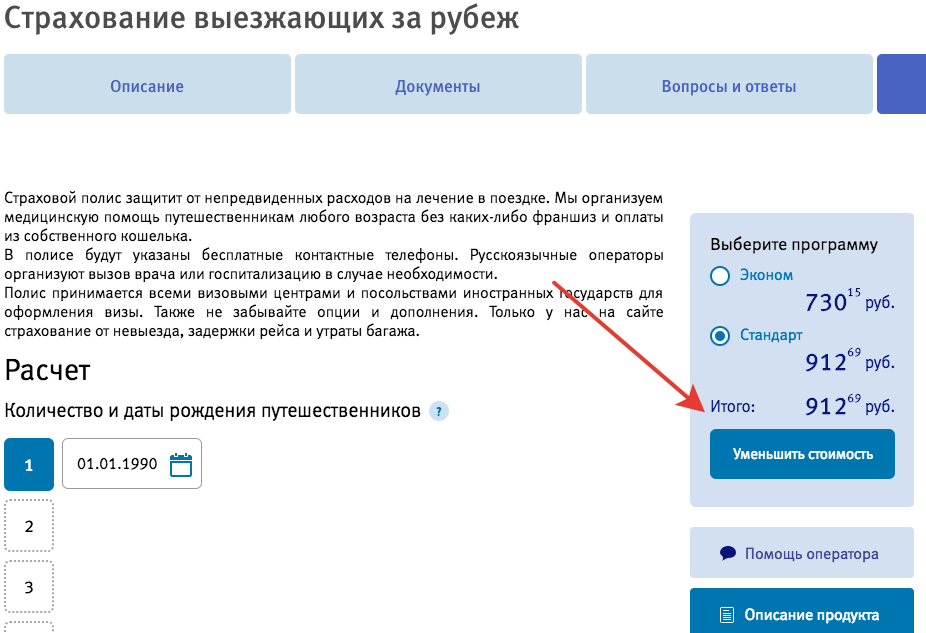Add traveler number 2
Viewport: 926px width, 633px height.
pos(28,524)
